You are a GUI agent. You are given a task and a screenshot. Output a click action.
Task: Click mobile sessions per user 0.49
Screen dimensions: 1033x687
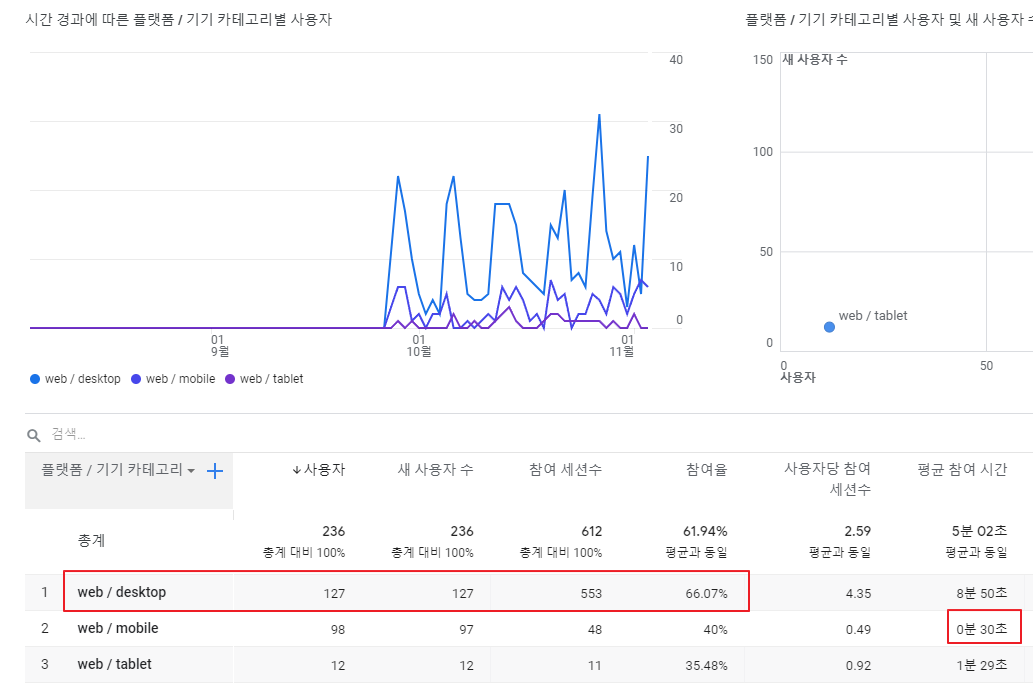pos(858,630)
